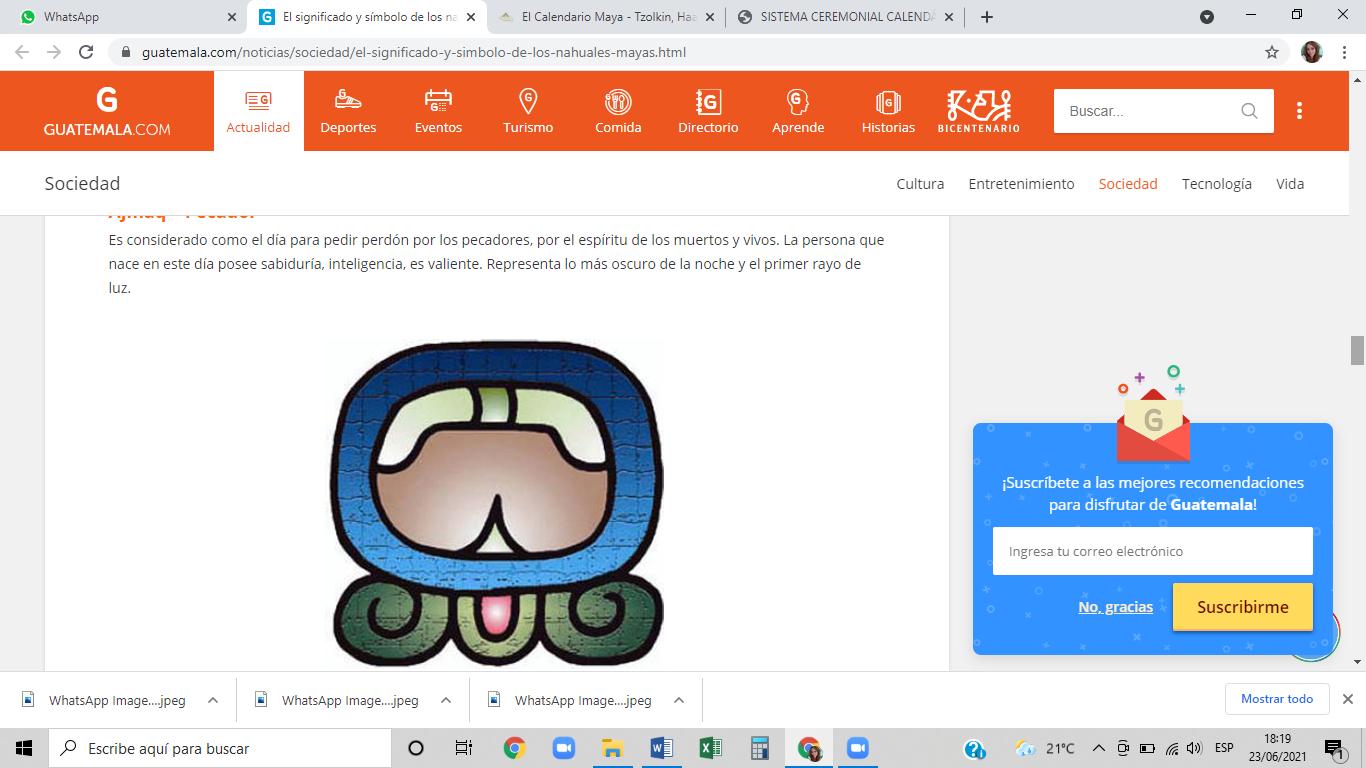Open the Bicentenario section

[979, 111]
